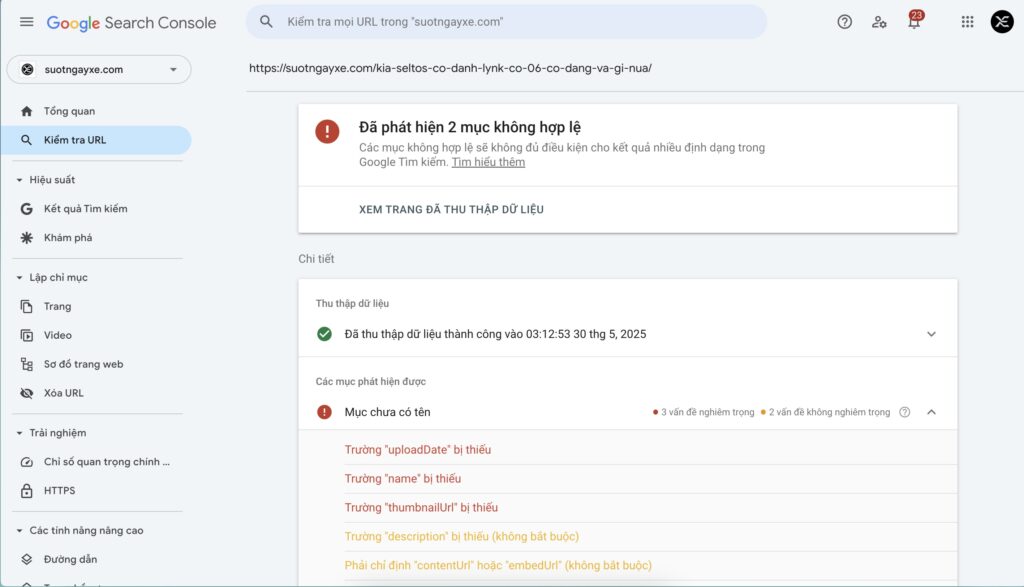Open the Trang indexing report

[95, 306]
